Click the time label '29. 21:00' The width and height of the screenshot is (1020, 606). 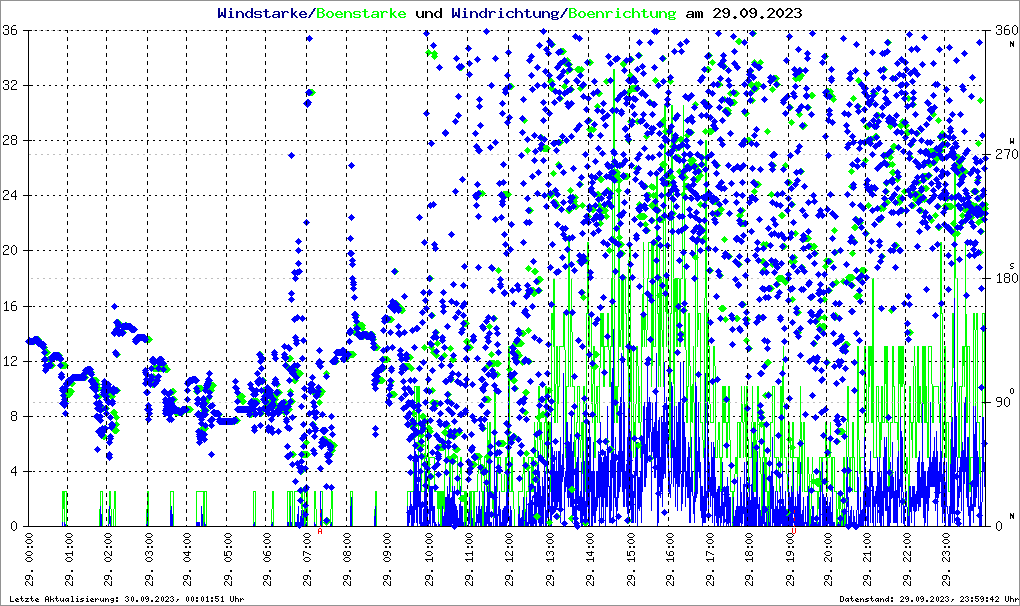pos(868,560)
